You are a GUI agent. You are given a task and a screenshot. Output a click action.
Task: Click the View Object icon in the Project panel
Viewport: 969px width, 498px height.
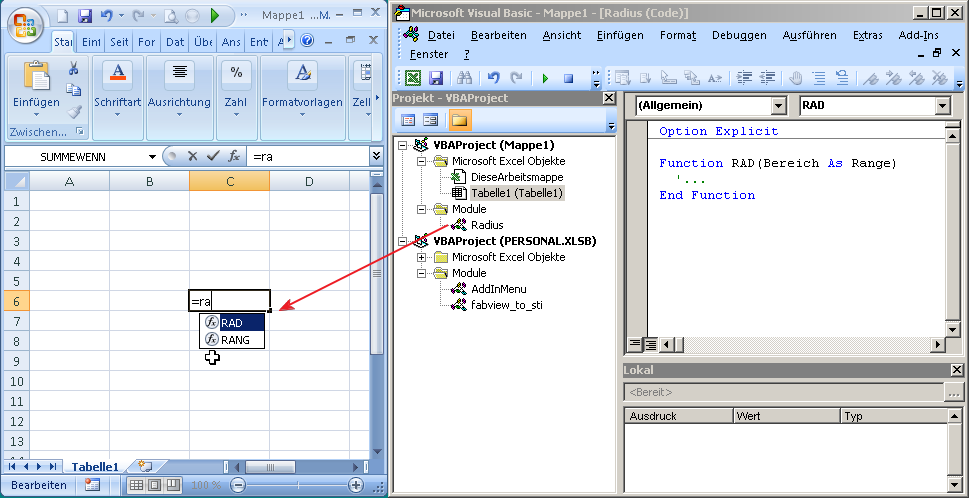(430, 120)
